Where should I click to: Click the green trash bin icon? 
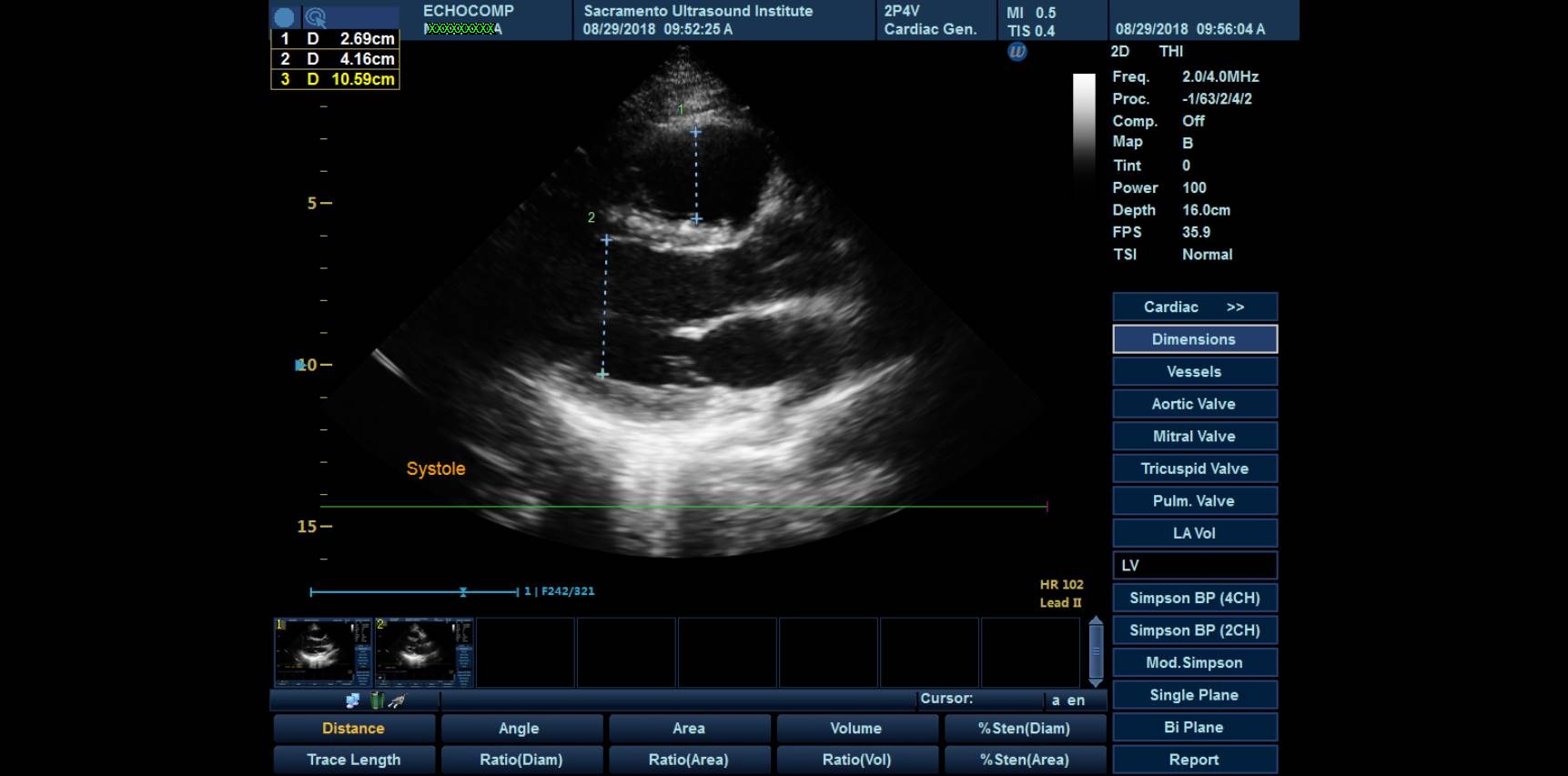[377, 700]
